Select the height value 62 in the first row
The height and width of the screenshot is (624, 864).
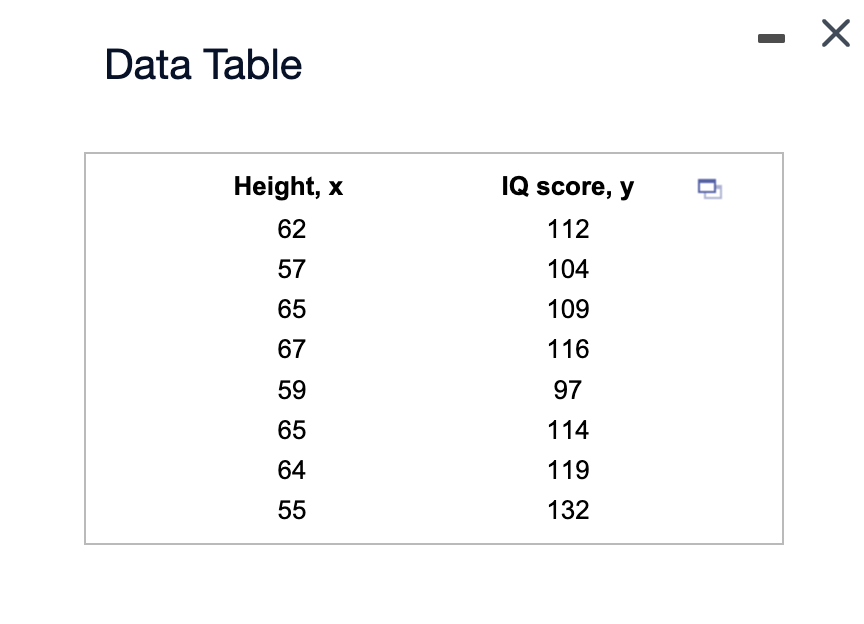click(x=291, y=229)
